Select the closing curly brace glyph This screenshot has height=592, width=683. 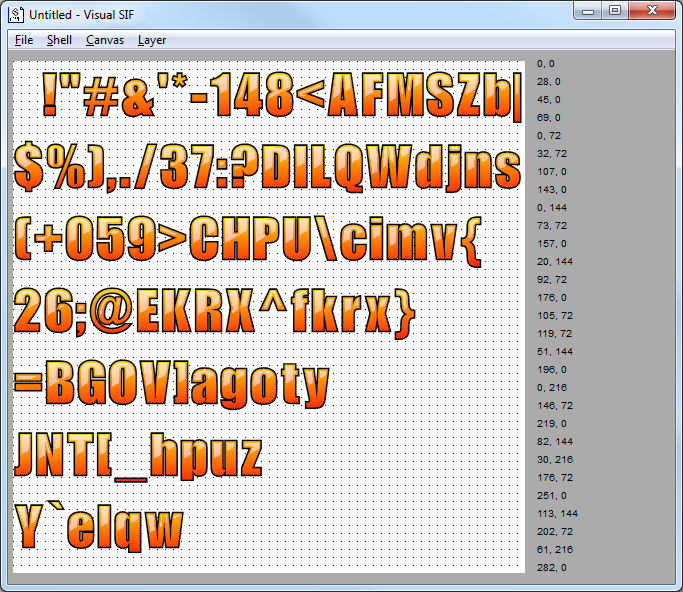click(401, 314)
